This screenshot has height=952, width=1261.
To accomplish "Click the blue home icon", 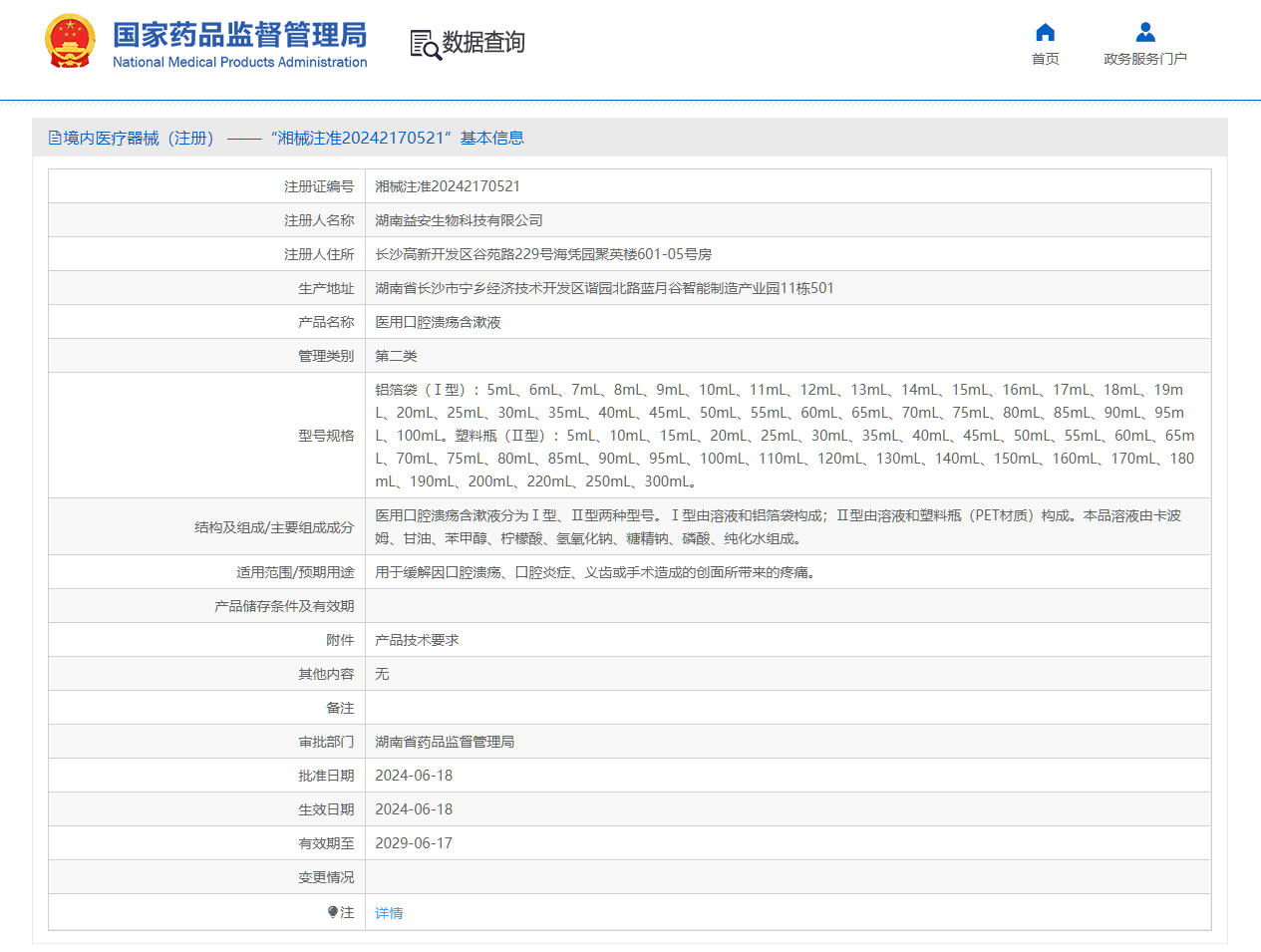I will point(1045,32).
